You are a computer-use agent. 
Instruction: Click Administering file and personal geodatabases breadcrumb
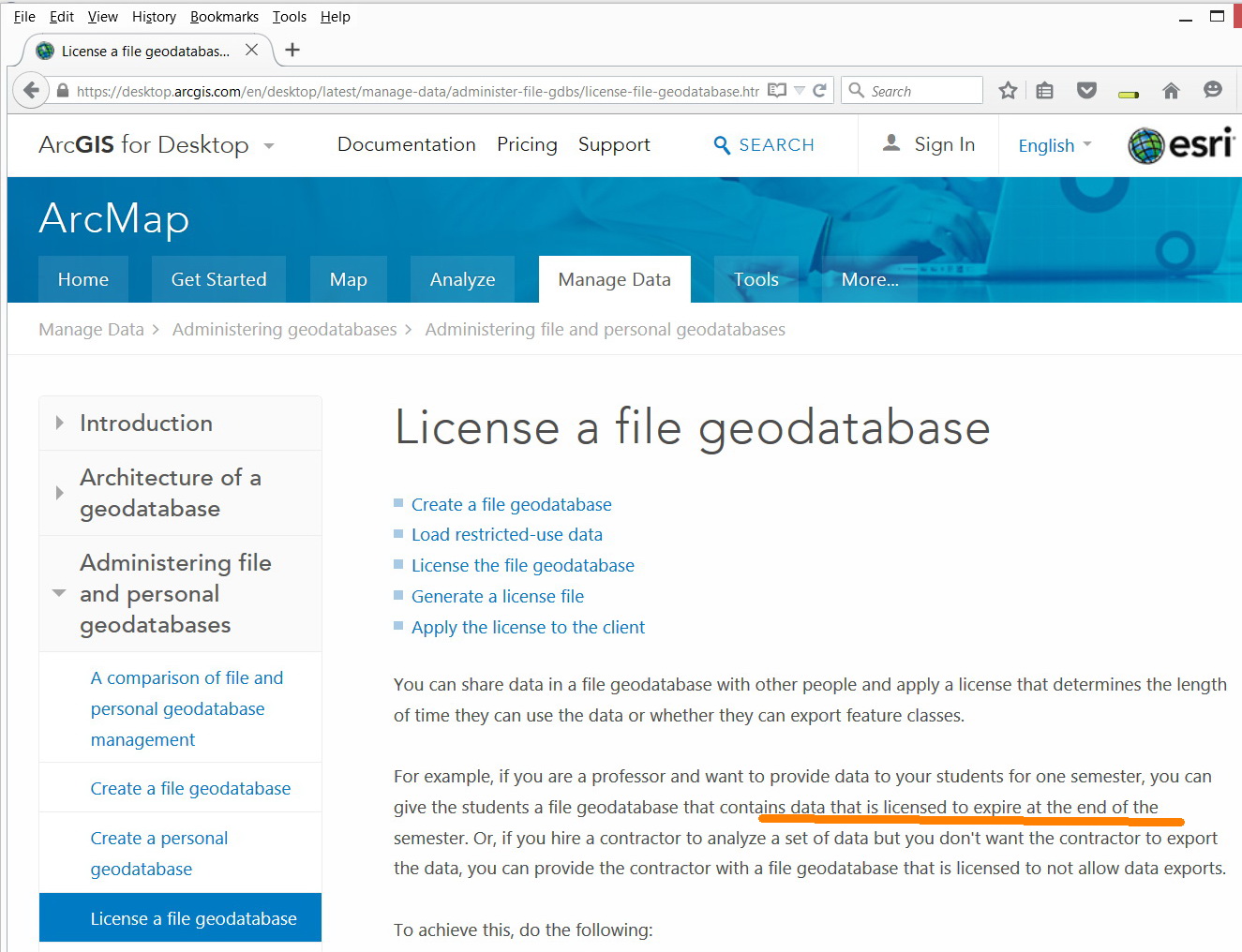[606, 330]
